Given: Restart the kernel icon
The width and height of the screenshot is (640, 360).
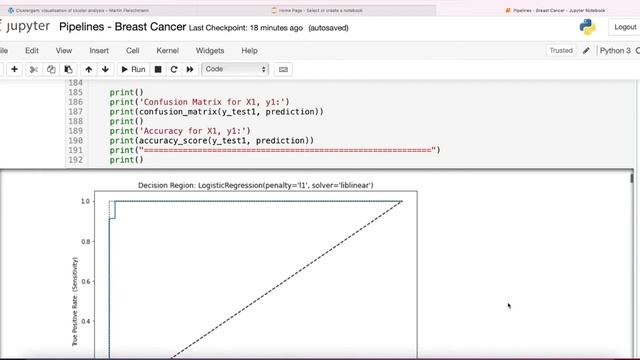Looking at the screenshot, I should click(x=174, y=69).
